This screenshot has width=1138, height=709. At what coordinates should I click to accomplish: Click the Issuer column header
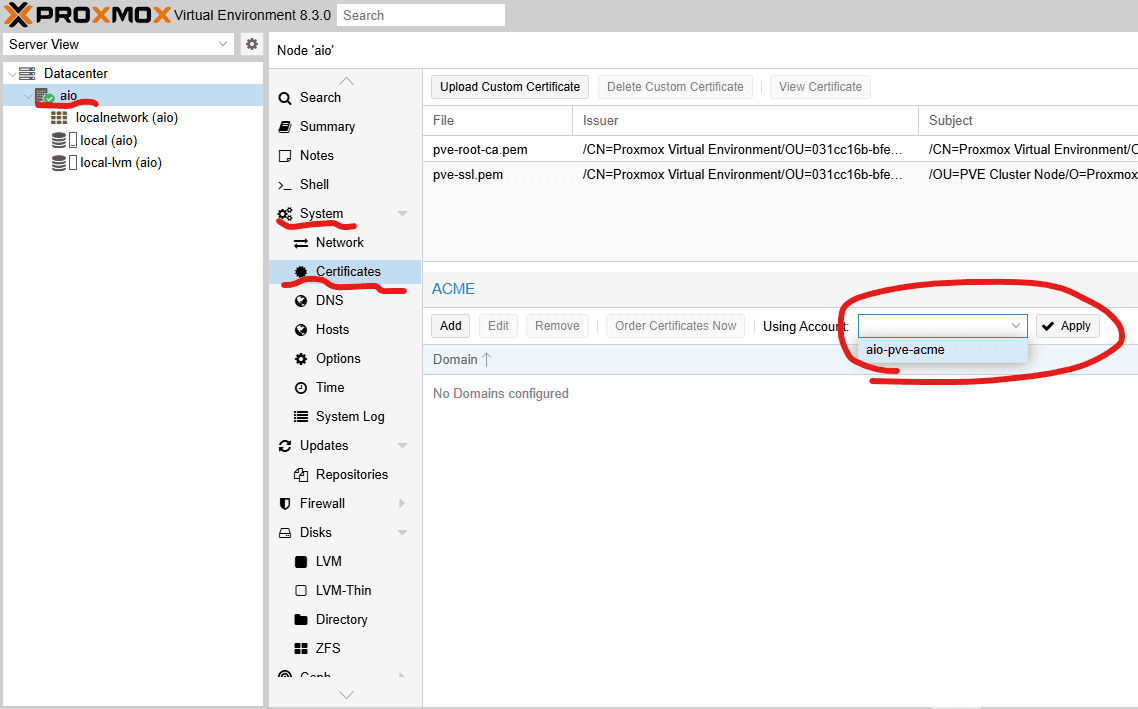745,120
